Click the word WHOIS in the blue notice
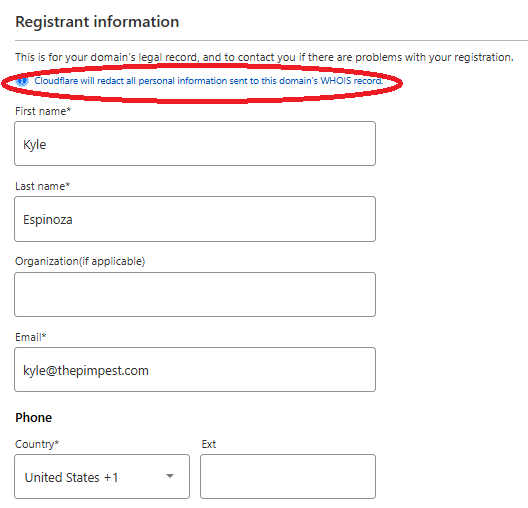The image size is (528, 508). pyautogui.click(x=335, y=81)
